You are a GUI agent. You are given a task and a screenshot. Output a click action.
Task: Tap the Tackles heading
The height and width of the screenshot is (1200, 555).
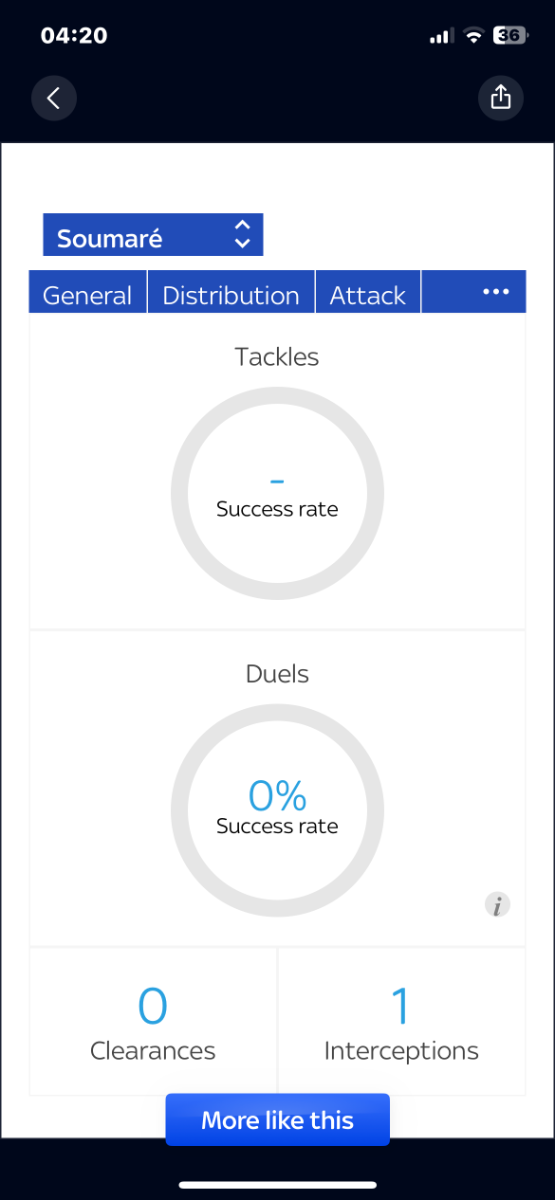coord(277,357)
